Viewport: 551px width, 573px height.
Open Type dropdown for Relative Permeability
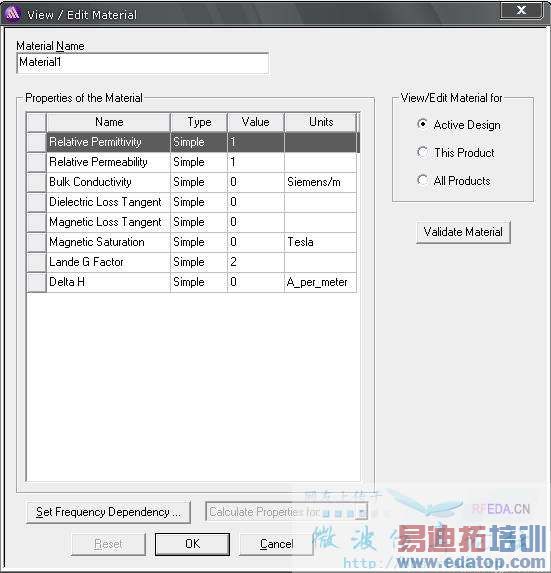click(x=199, y=162)
